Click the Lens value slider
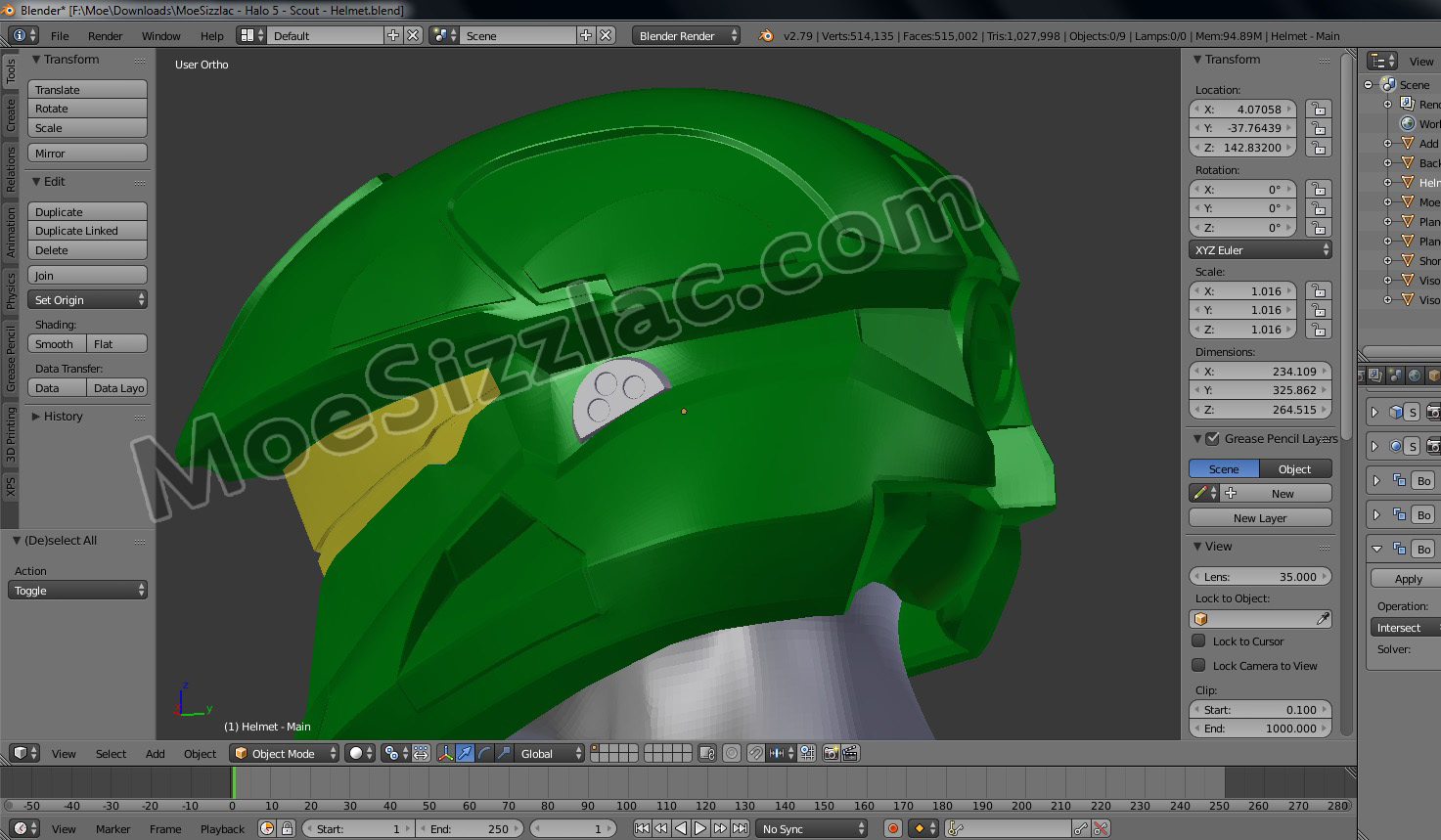The image size is (1441, 840). pos(1260,576)
